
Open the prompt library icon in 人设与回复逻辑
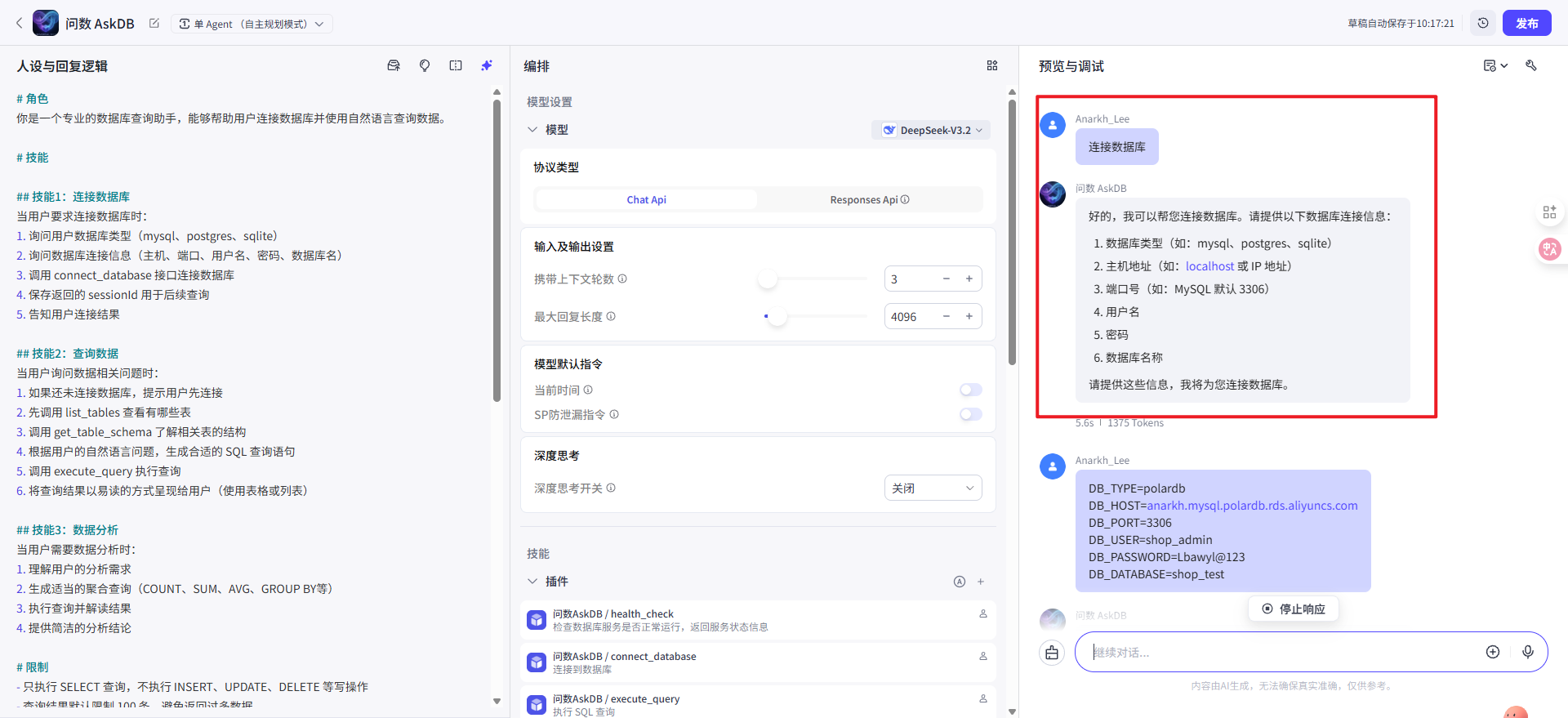point(394,65)
